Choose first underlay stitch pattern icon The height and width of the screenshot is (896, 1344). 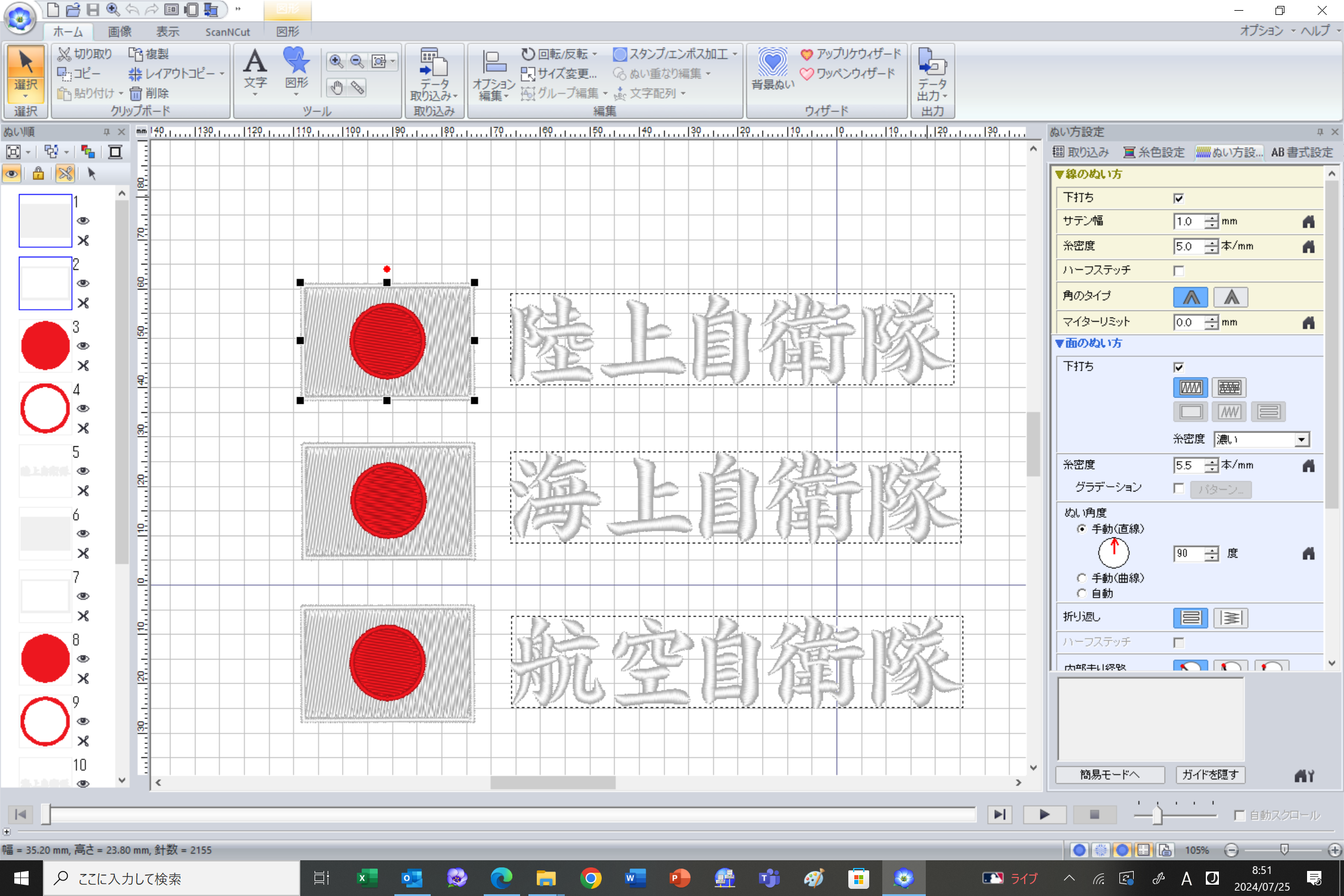pyautogui.click(x=1190, y=388)
